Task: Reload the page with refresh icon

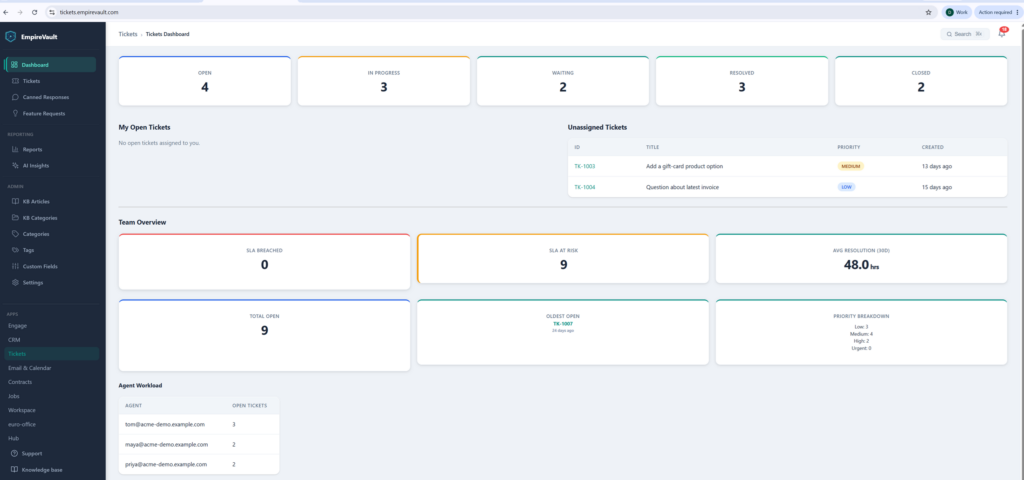Action: click(35, 12)
